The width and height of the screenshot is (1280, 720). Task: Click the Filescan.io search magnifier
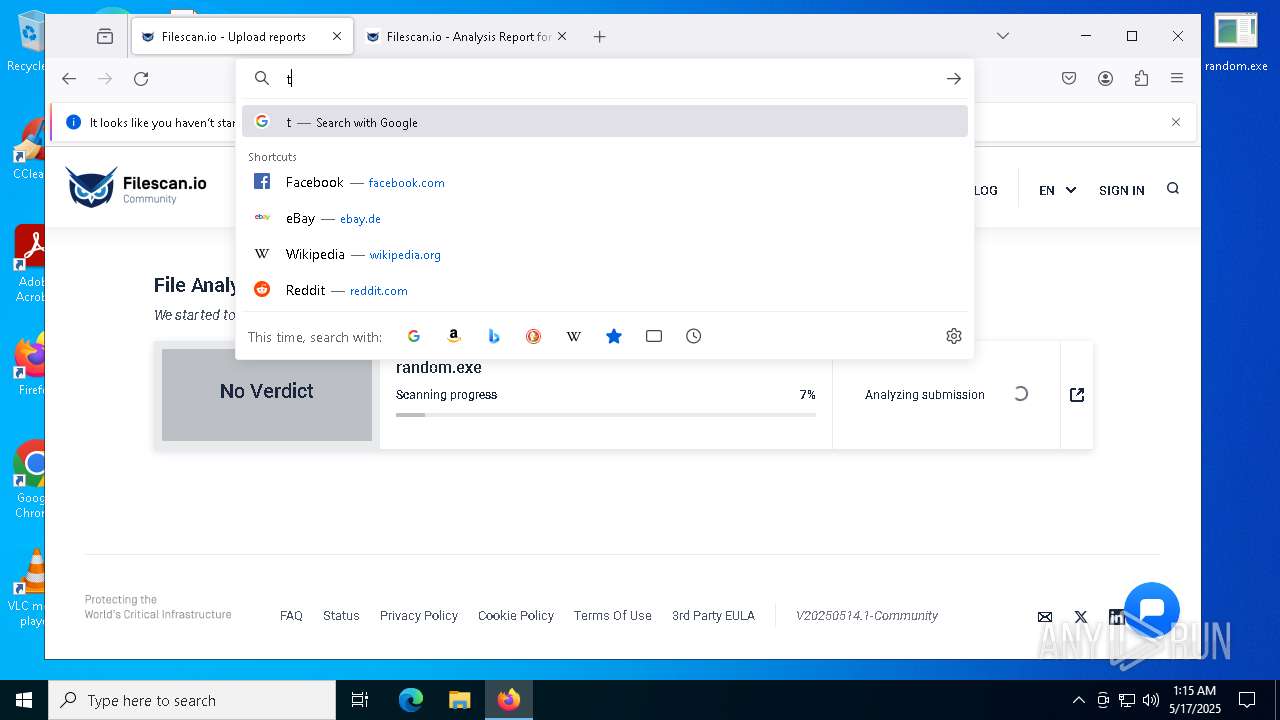coord(1173,188)
